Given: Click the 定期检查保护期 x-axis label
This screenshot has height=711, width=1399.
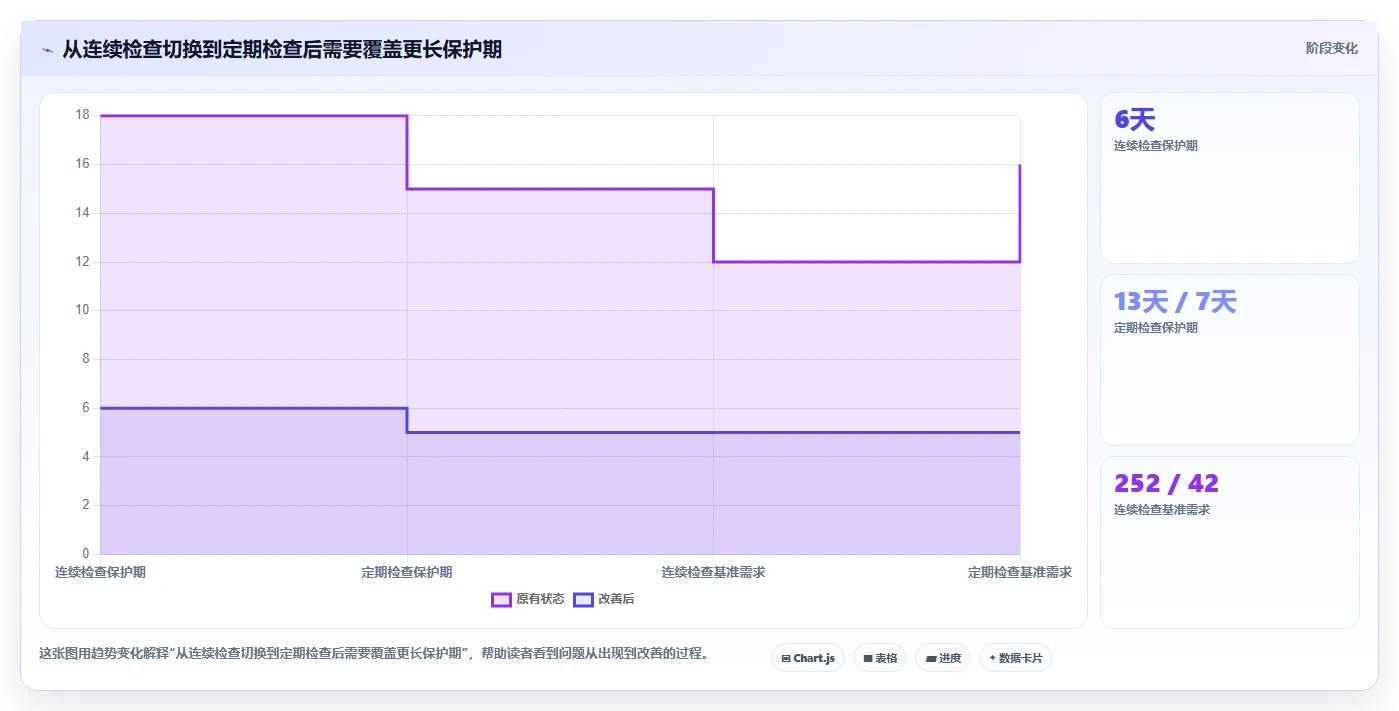Looking at the screenshot, I should pos(407,573).
